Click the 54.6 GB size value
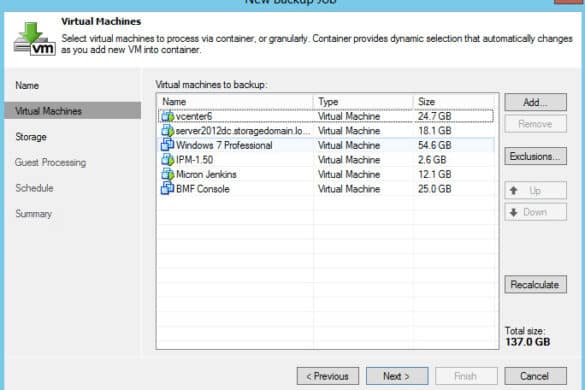The height and width of the screenshot is (390, 585). [x=435, y=145]
